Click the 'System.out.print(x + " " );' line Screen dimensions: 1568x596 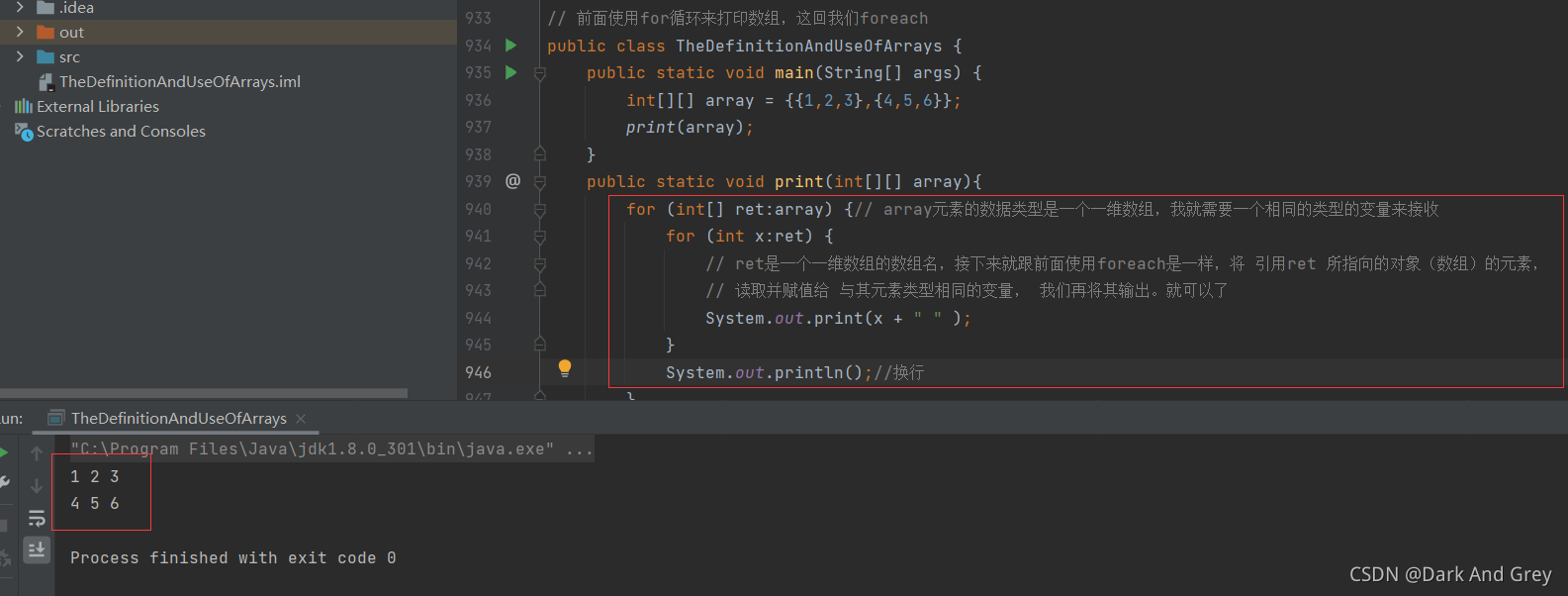(838, 318)
